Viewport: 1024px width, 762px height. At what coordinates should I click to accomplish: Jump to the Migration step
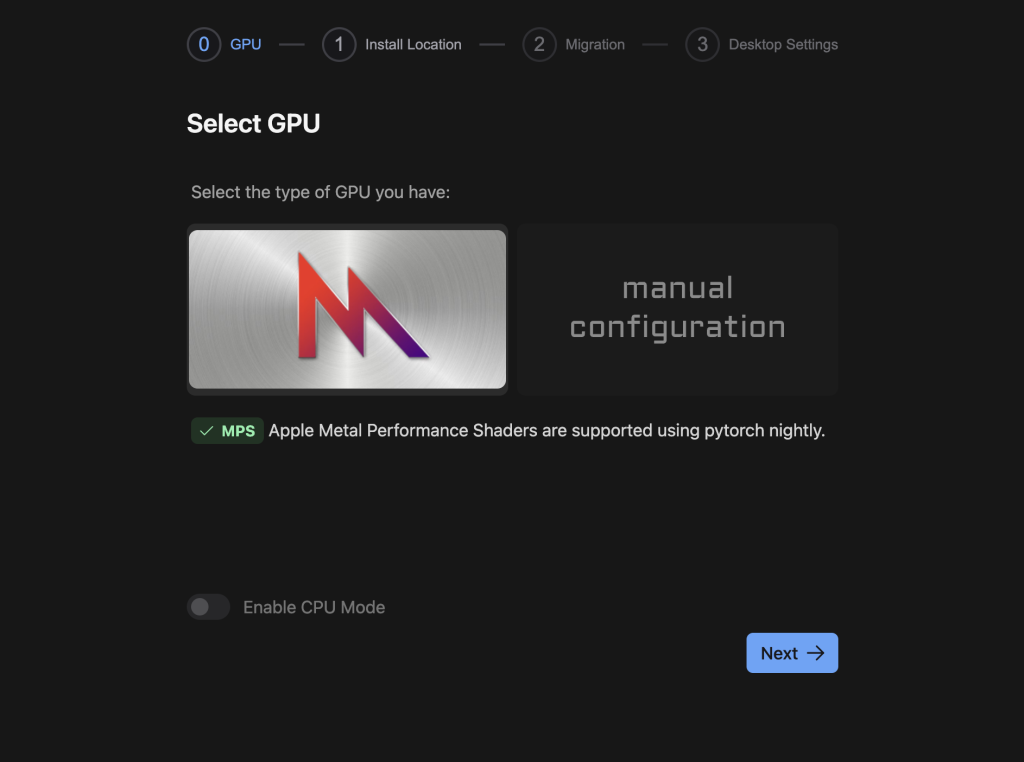(x=595, y=44)
